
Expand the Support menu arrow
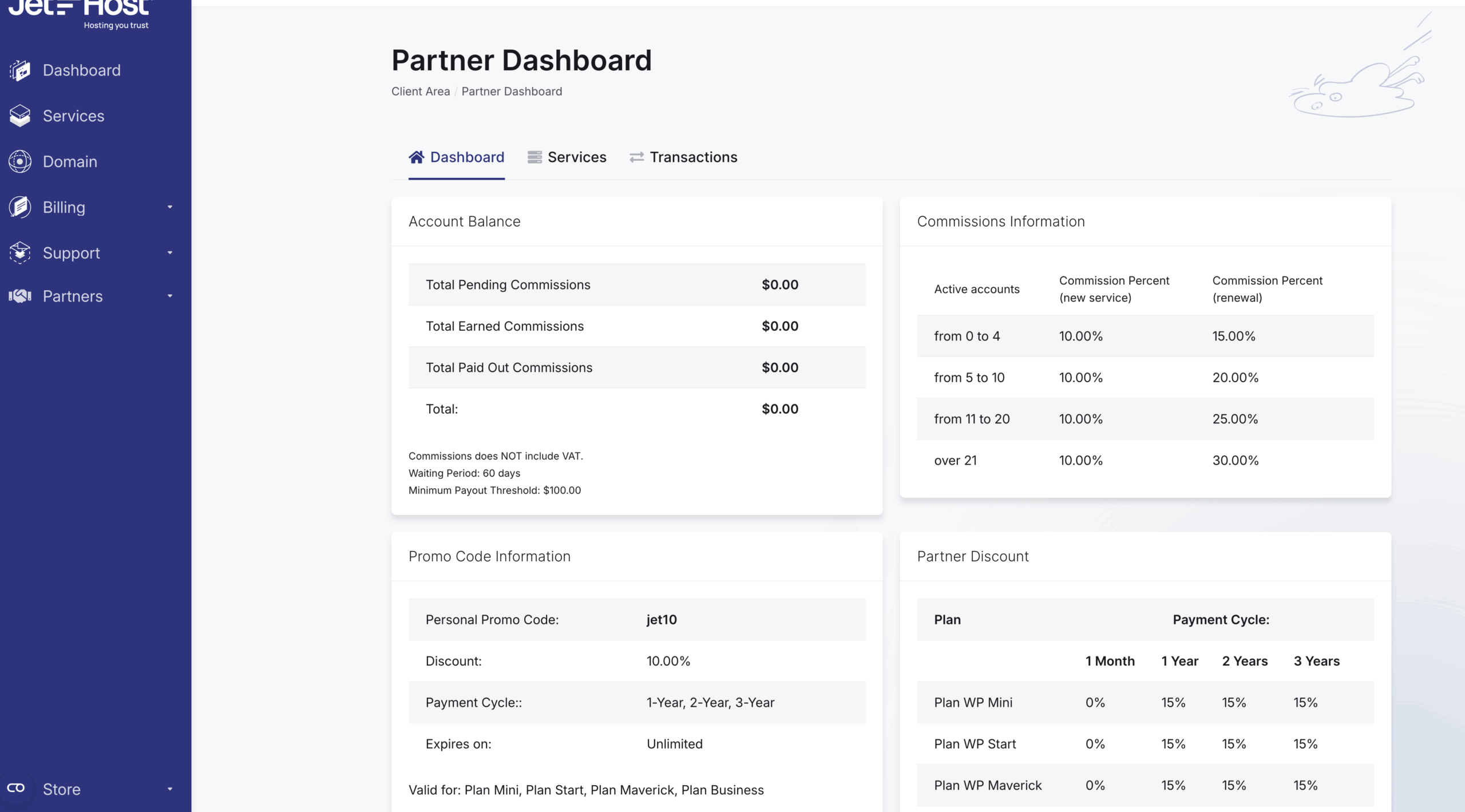pos(170,252)
